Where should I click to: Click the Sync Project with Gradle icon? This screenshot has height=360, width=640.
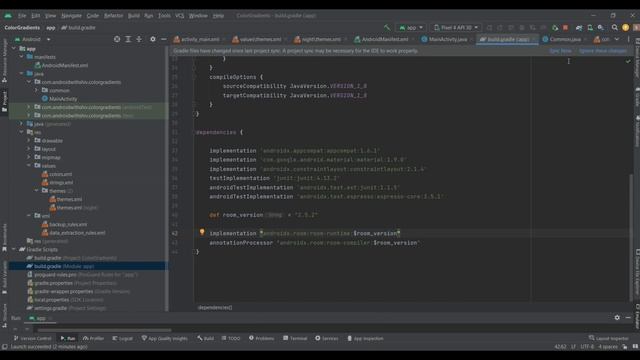[x=579, y=28]
